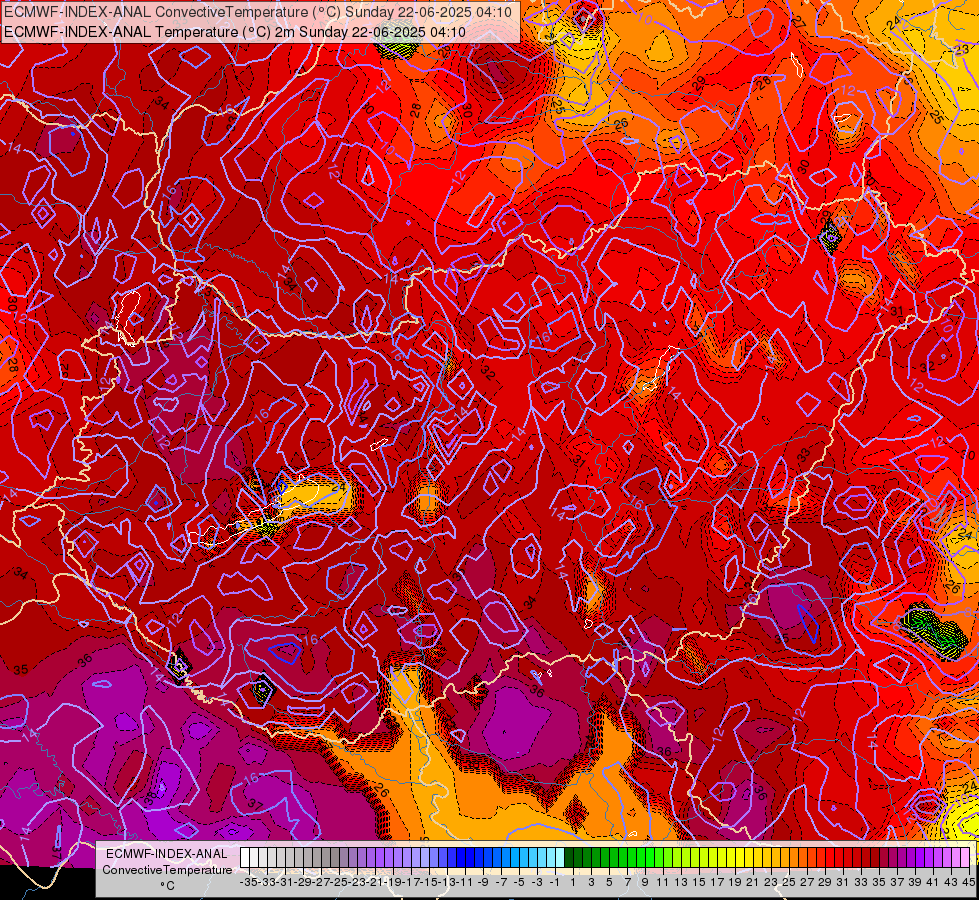Click the '-9' value on the legend scale
The image size is (979, 900).
[483, 883]
